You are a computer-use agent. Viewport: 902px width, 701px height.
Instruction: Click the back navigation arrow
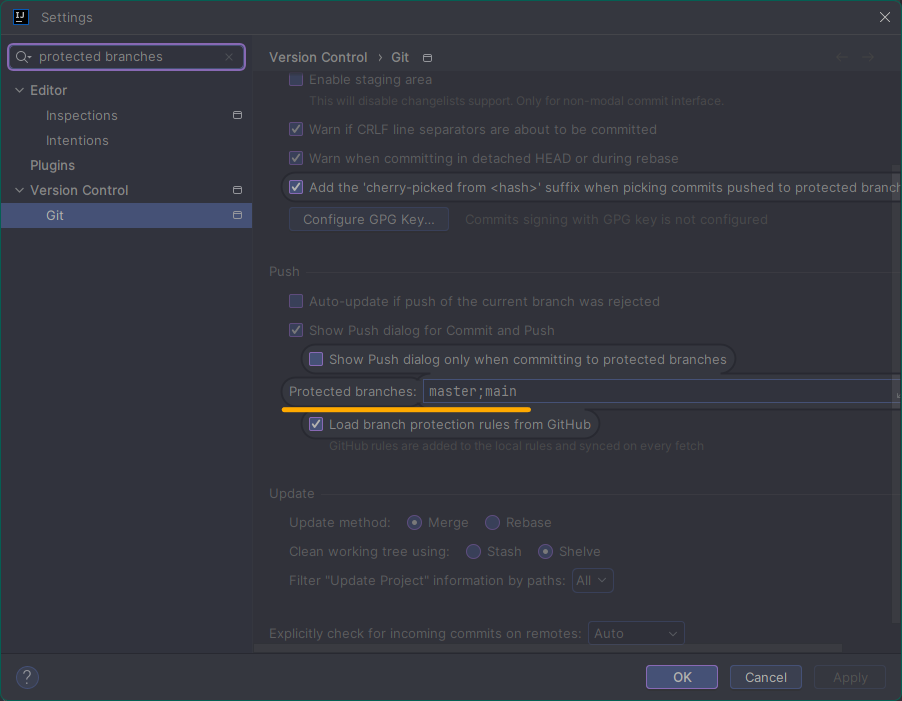(x=842, y=58)
